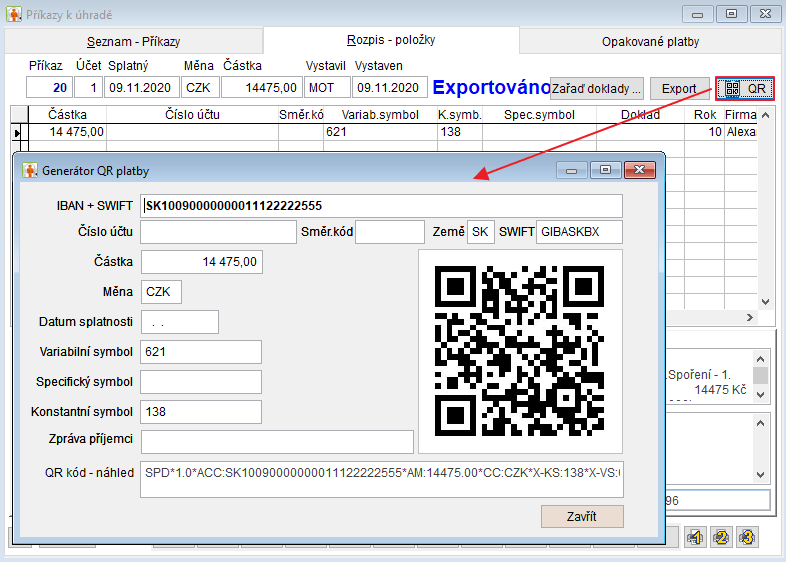Close the QR dialog with Zavřít
Viewport: 786px width, 562px height.
(582, 516)
